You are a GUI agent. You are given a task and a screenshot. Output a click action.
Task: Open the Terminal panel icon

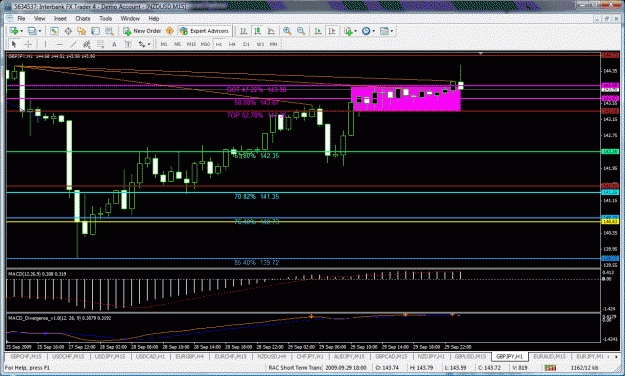(x=95, y=31)
